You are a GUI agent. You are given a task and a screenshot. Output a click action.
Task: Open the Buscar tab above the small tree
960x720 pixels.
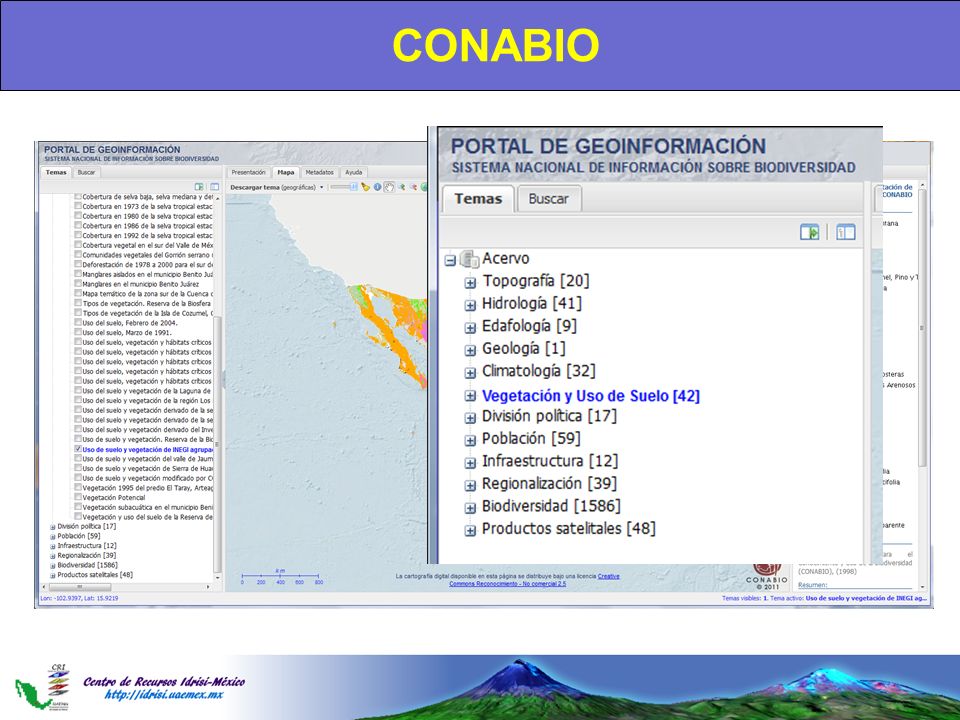coord(86,173)
